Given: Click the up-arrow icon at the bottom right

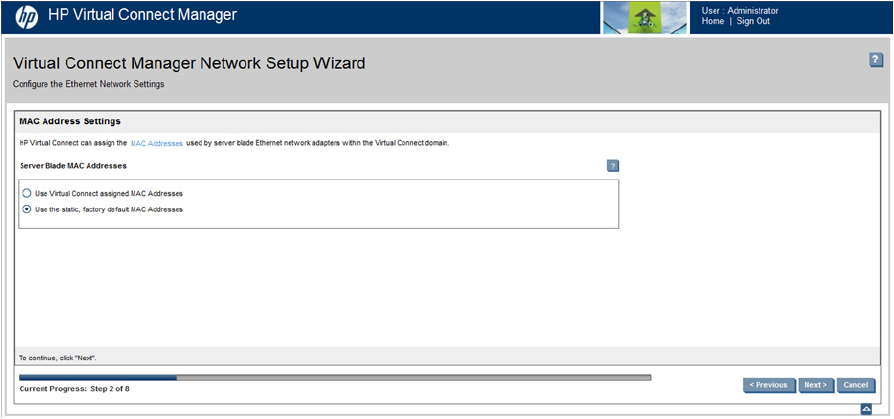Looking at the screenshot, I should tap(866, 410).
